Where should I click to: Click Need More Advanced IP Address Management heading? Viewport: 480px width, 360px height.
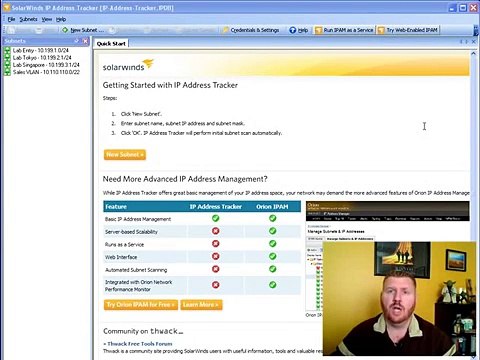coord(185,179)
